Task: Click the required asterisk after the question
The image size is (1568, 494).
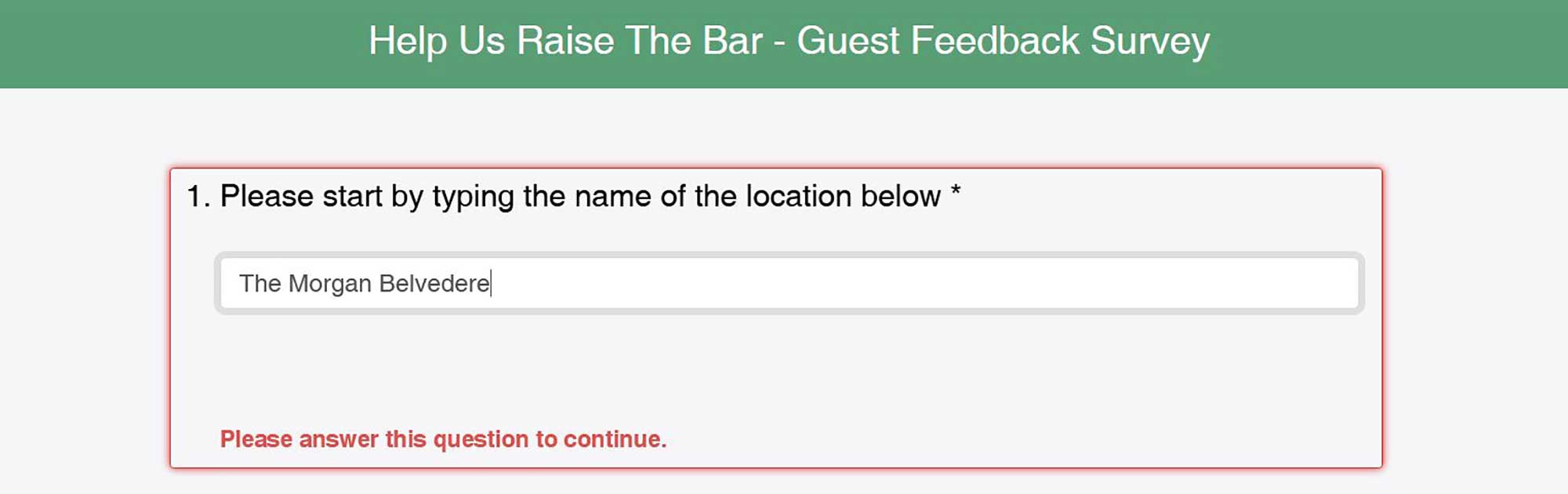Action: [x=956, y=192]
